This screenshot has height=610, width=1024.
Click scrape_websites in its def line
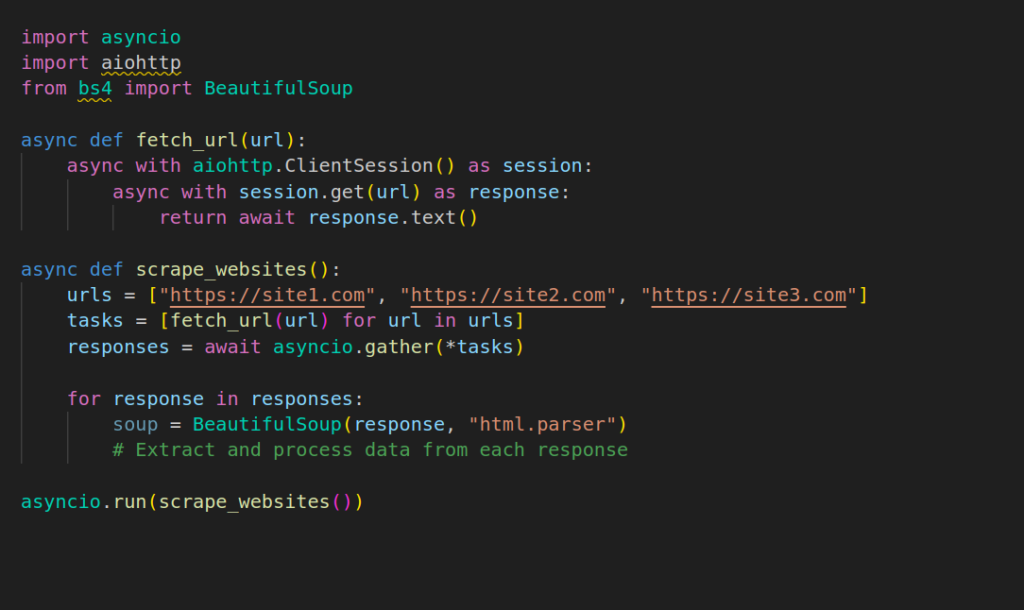coord(221,270)
